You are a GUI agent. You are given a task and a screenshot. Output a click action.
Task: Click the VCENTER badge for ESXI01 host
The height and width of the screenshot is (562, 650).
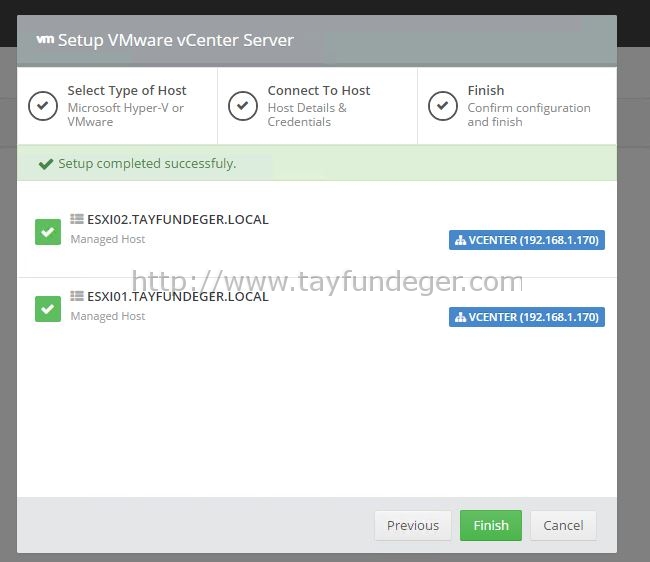point(526,317)
